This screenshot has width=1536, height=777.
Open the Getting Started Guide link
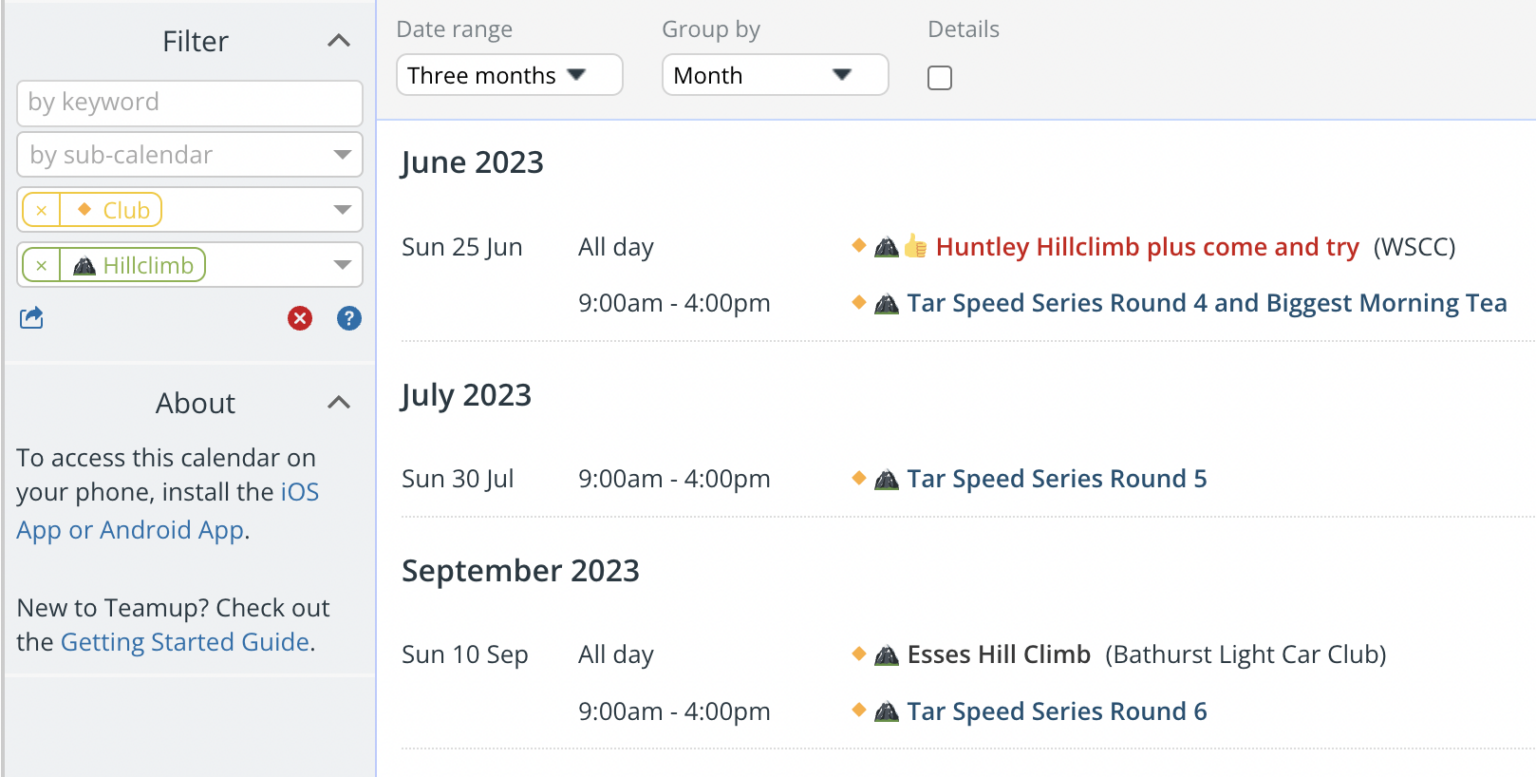click(x=185, y=642)
